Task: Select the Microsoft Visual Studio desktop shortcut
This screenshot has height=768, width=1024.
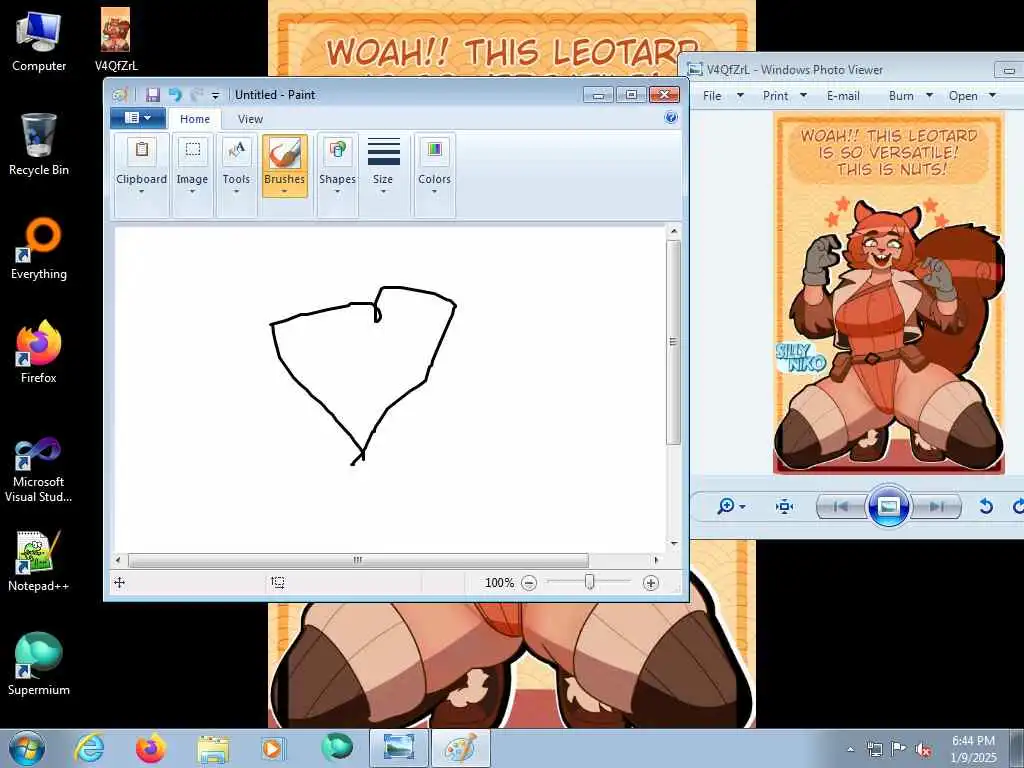Action: [x=39, y=469]
